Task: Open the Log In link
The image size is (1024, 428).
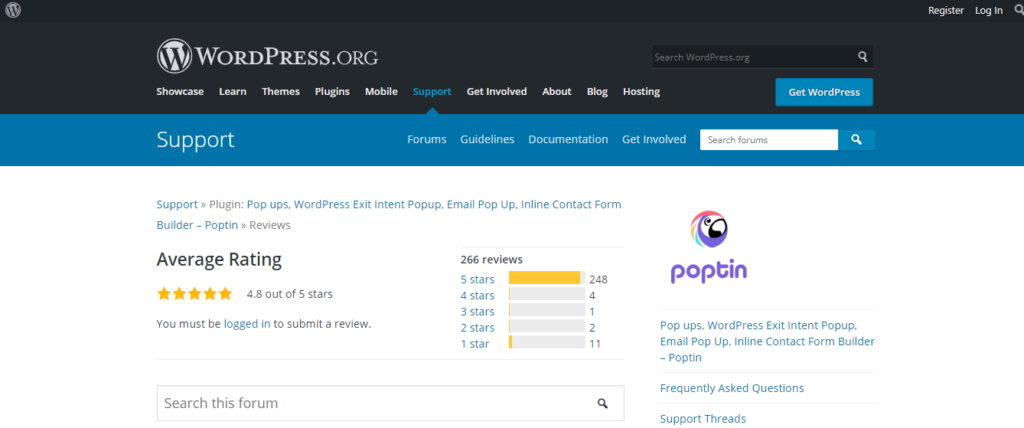Action: tap(989, 10)
